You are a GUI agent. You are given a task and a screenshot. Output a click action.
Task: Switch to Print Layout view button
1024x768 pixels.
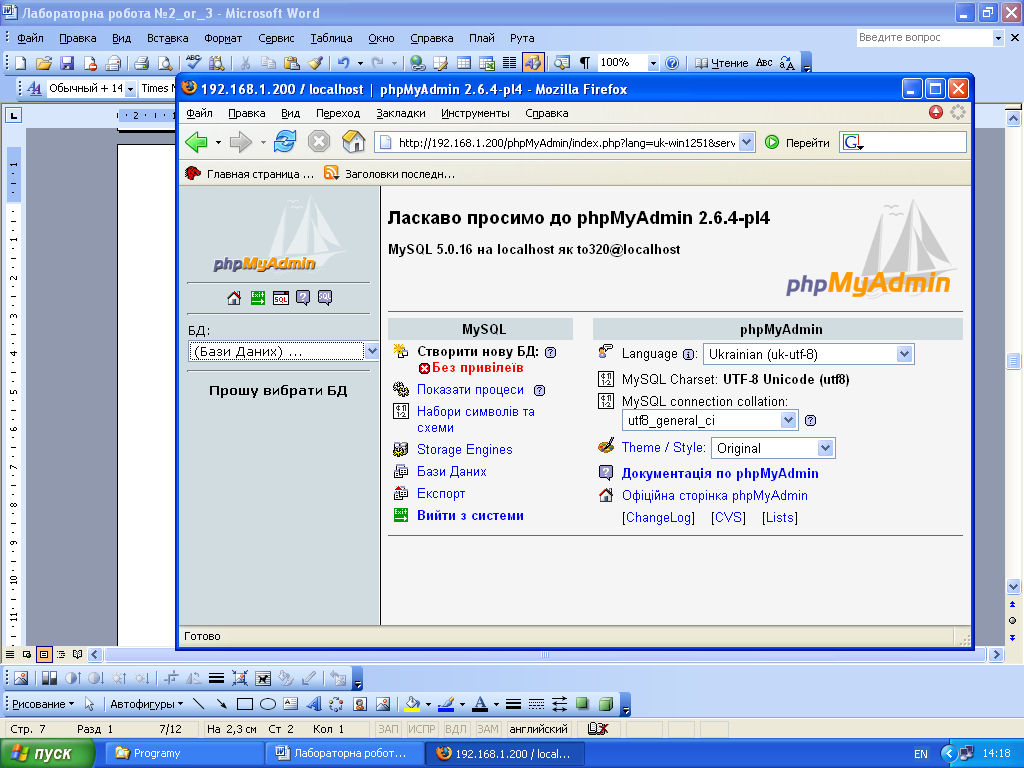pyautogui.click(x=44, y=654)
